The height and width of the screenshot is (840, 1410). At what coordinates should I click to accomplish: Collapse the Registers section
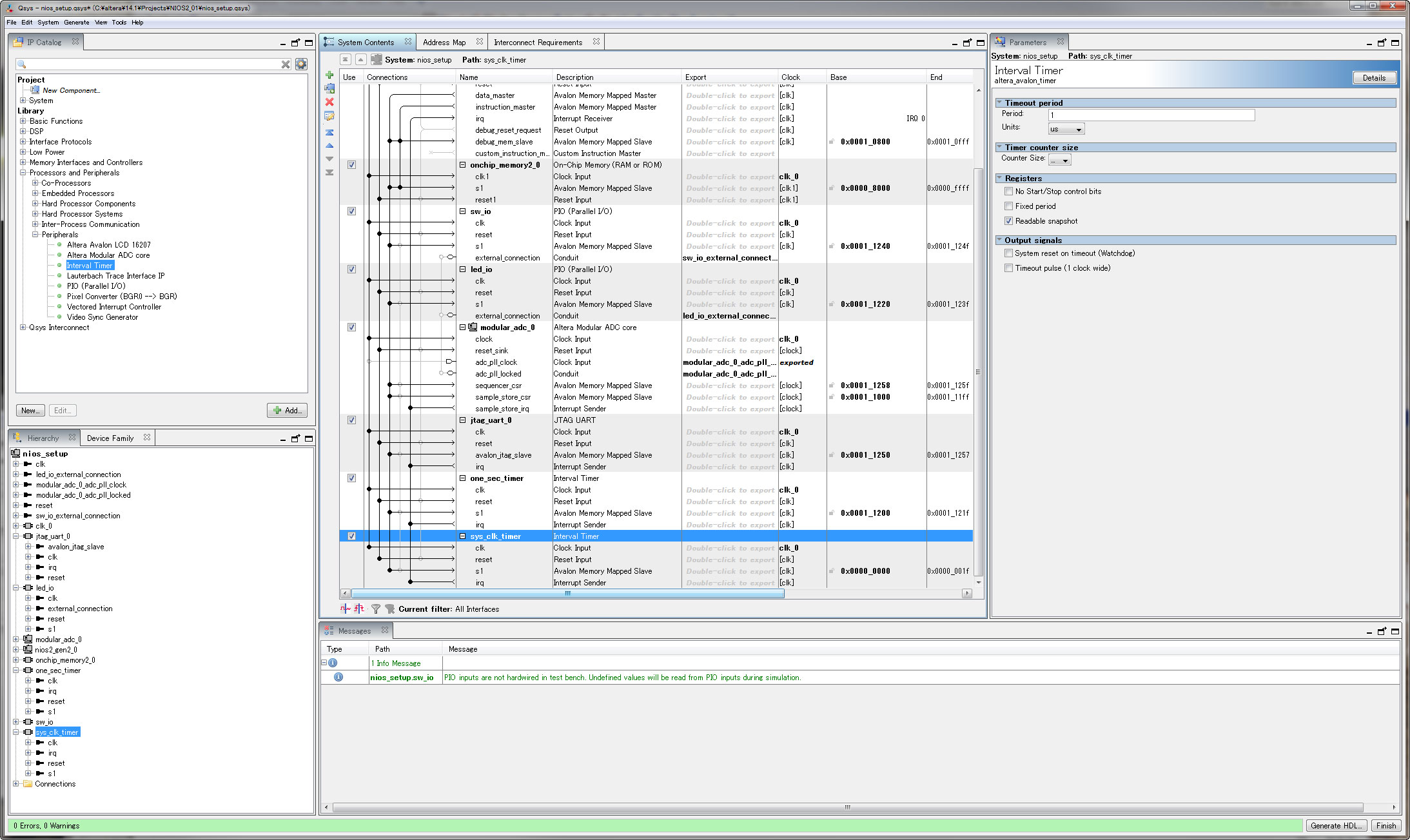click(999, 178)
